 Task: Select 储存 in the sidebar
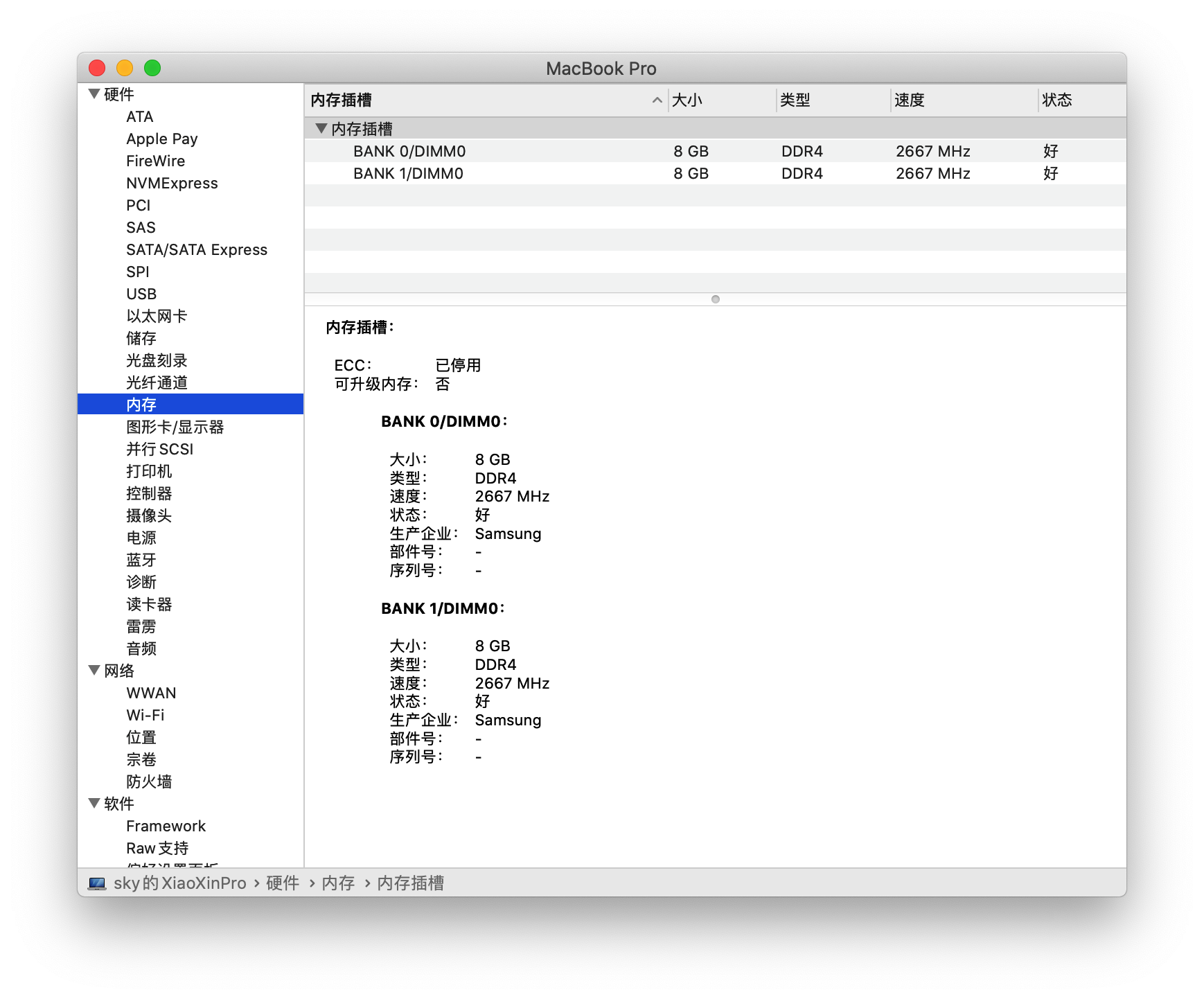141,338
